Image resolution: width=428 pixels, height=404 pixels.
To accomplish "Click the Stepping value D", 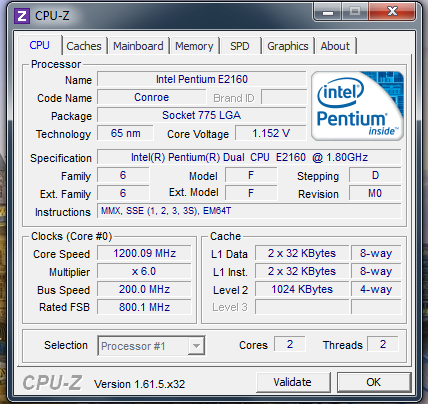I will pos(375,175).
